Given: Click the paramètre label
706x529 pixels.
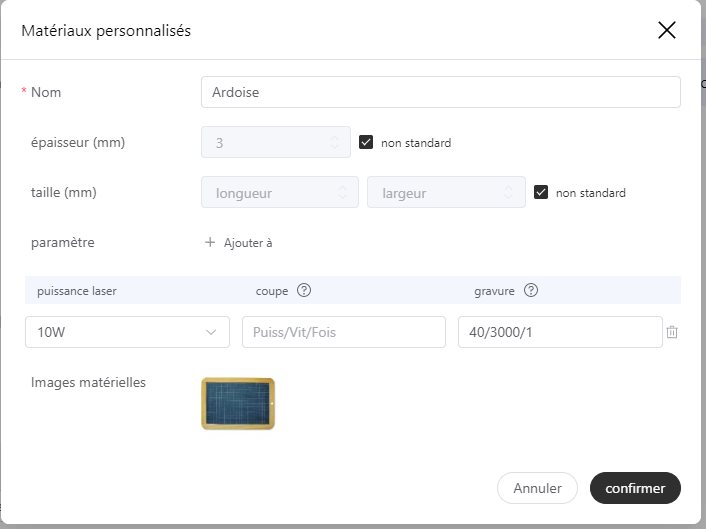Looking at the screenshot, I should (x=63, y=242).
